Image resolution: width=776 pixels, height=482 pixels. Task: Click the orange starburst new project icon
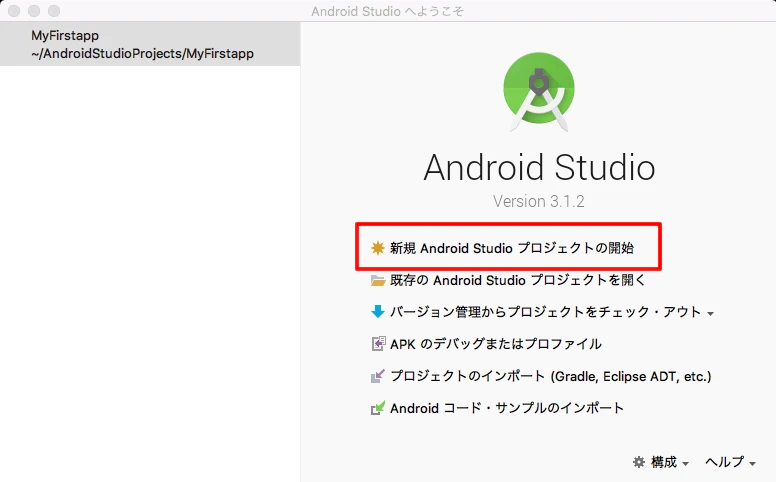click(378, 248)
